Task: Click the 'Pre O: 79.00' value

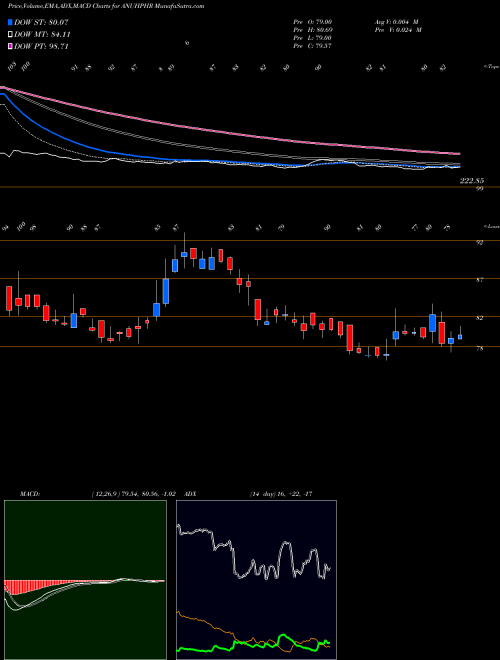Action: [x=313, y=22]
